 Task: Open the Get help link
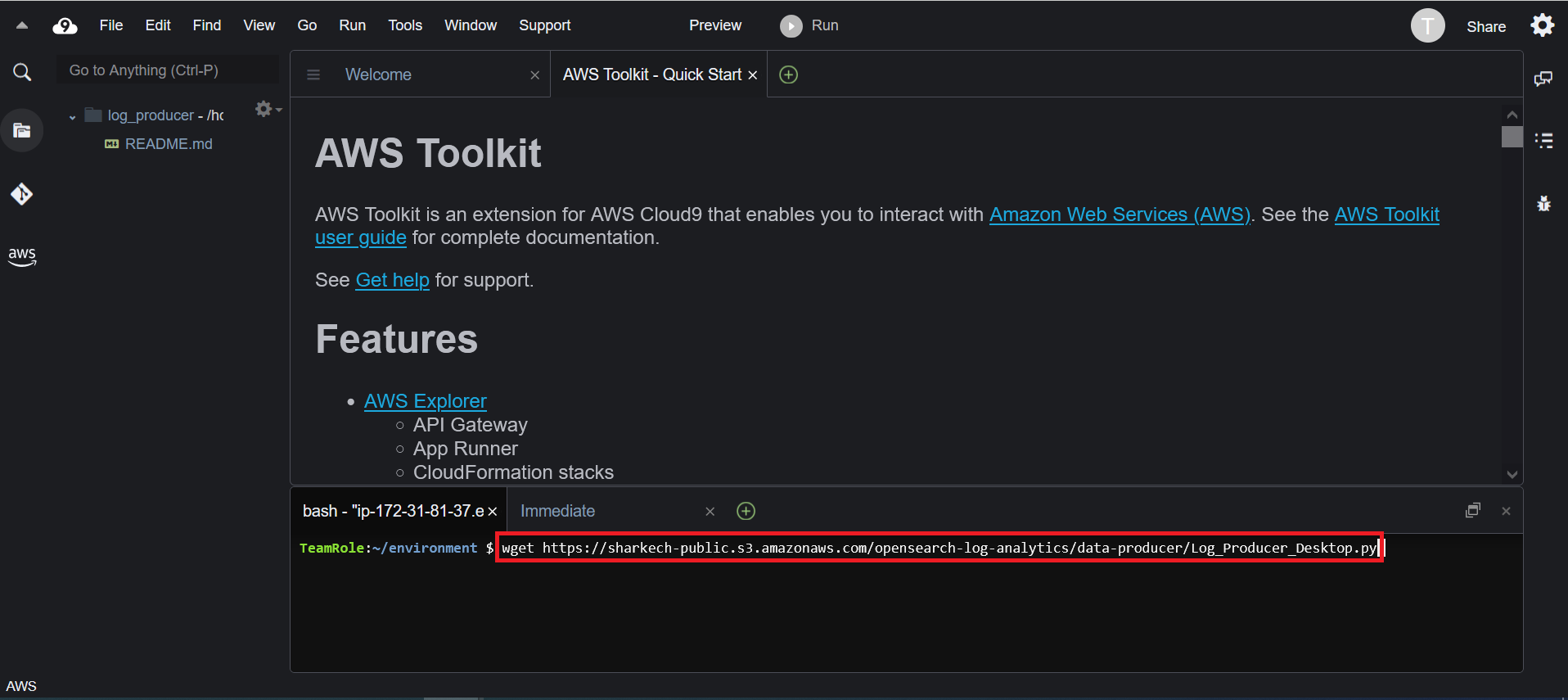392,280
